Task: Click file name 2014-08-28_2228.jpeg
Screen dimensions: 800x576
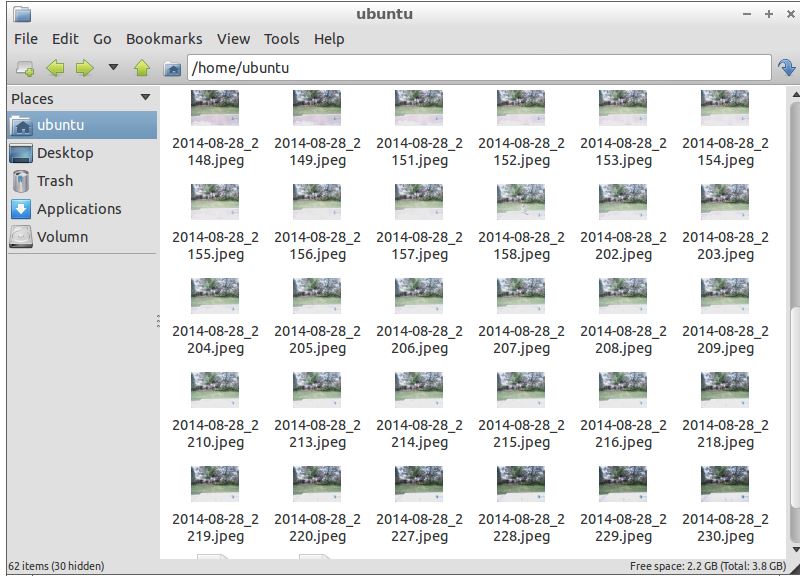Action: 521,528
